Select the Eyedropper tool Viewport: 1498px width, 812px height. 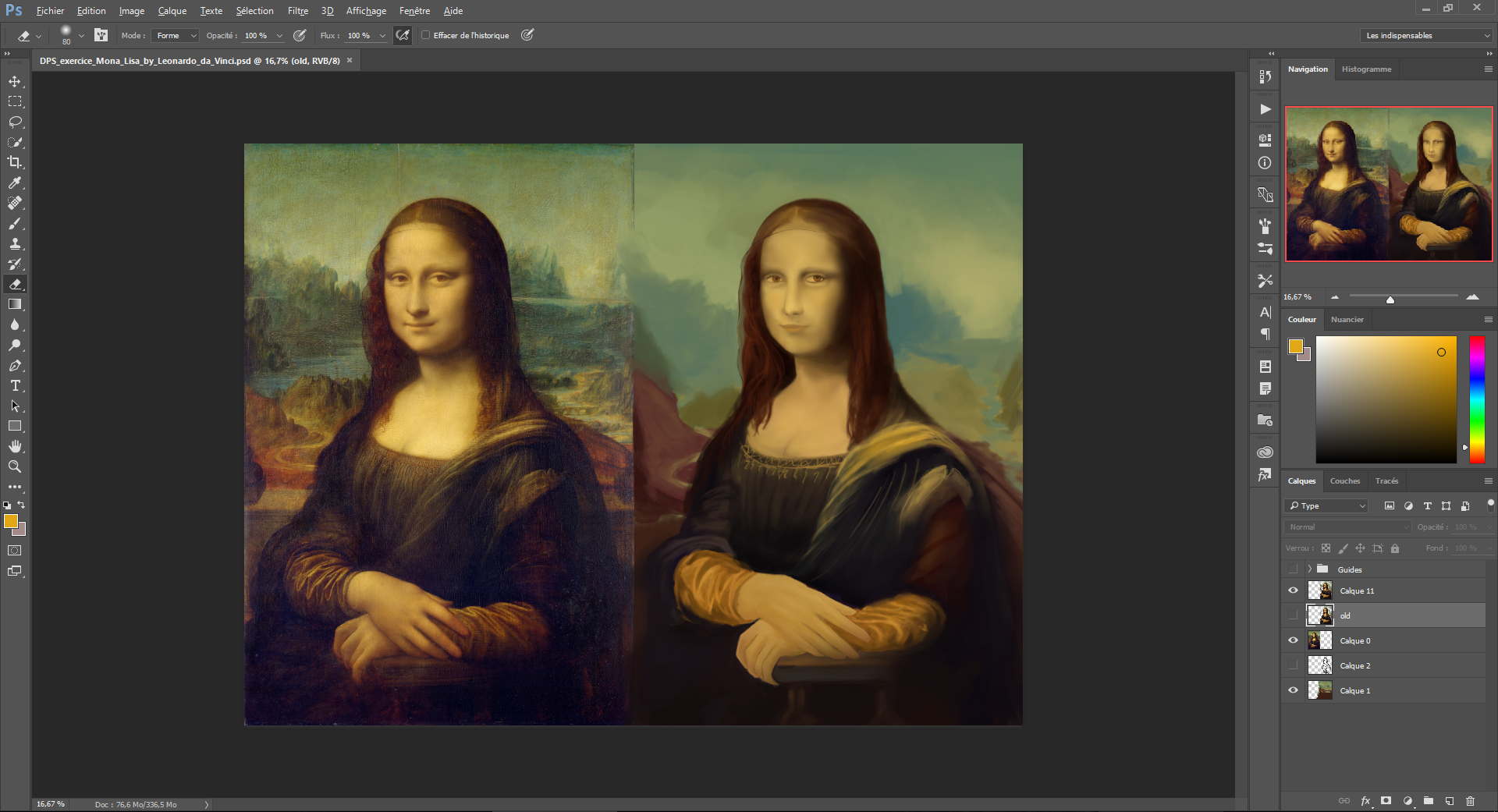pyautogui.click(x=15, y=183)
